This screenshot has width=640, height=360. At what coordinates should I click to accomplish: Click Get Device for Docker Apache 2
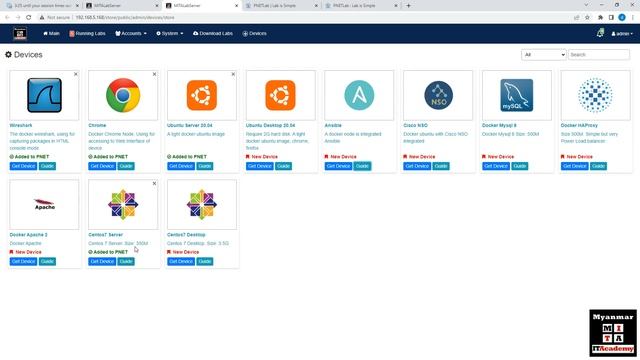point(23,262)
